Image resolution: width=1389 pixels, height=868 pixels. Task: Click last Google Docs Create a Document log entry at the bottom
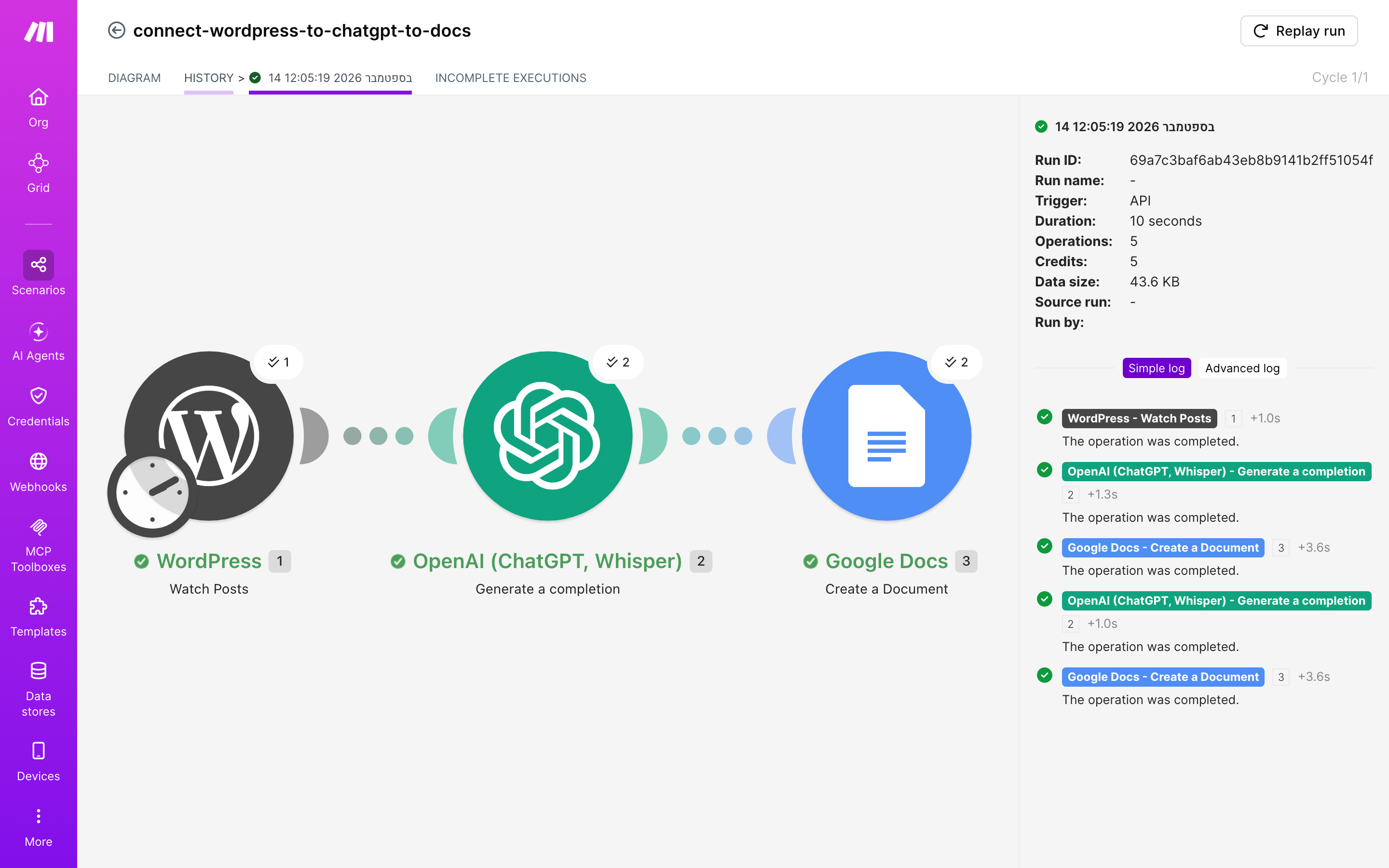click(x=1163, y=676)
